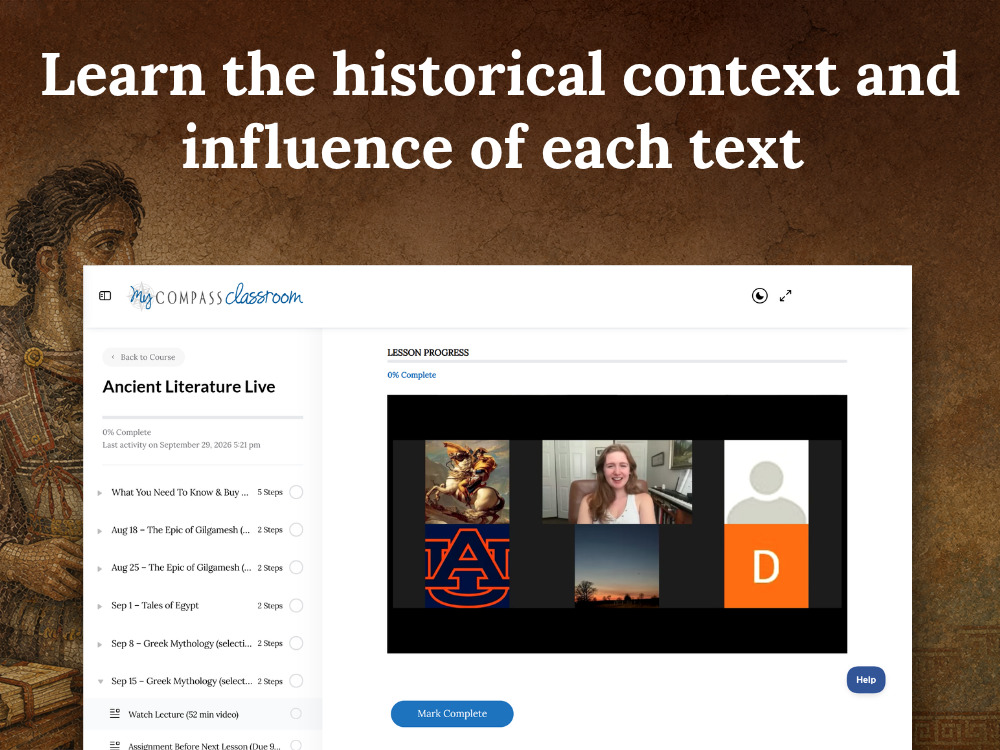The width and height of the screenshot is (1000, 750).
Task: Toggle completion circle for Aug 25 lesson
Action: [296, 568]
